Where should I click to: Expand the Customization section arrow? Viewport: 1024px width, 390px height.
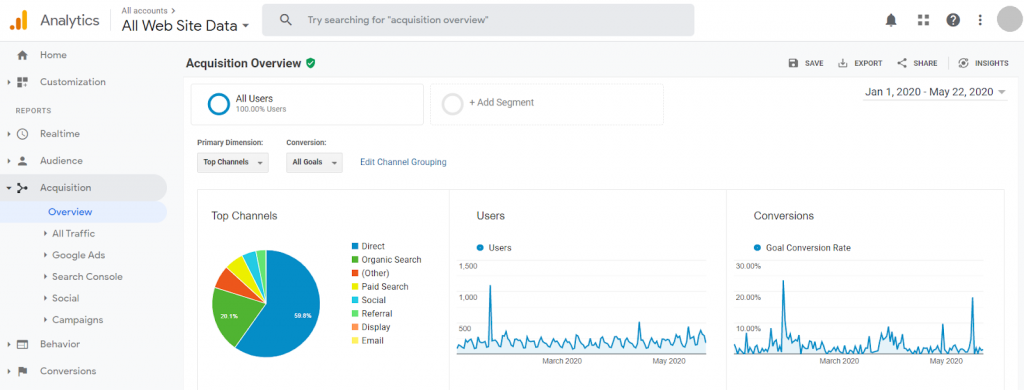tap(9, 82)
